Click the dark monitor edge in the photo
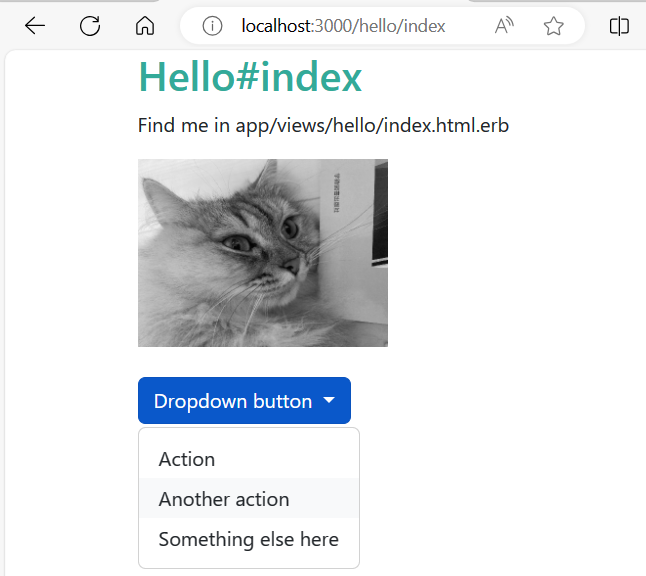Viewport: 646px width, 576px height. pos(380,213)
